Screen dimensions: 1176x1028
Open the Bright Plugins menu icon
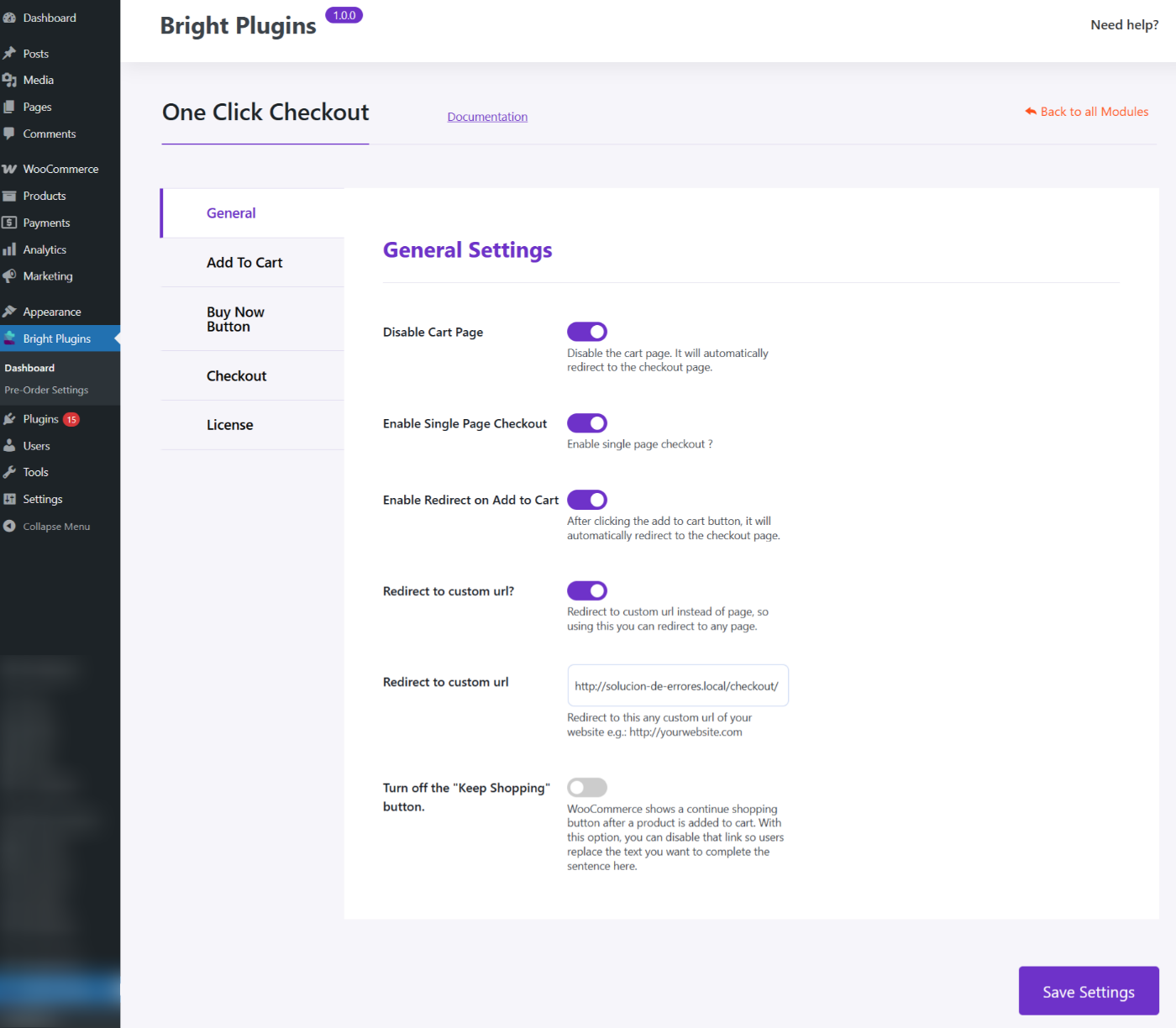click(11, 338)
